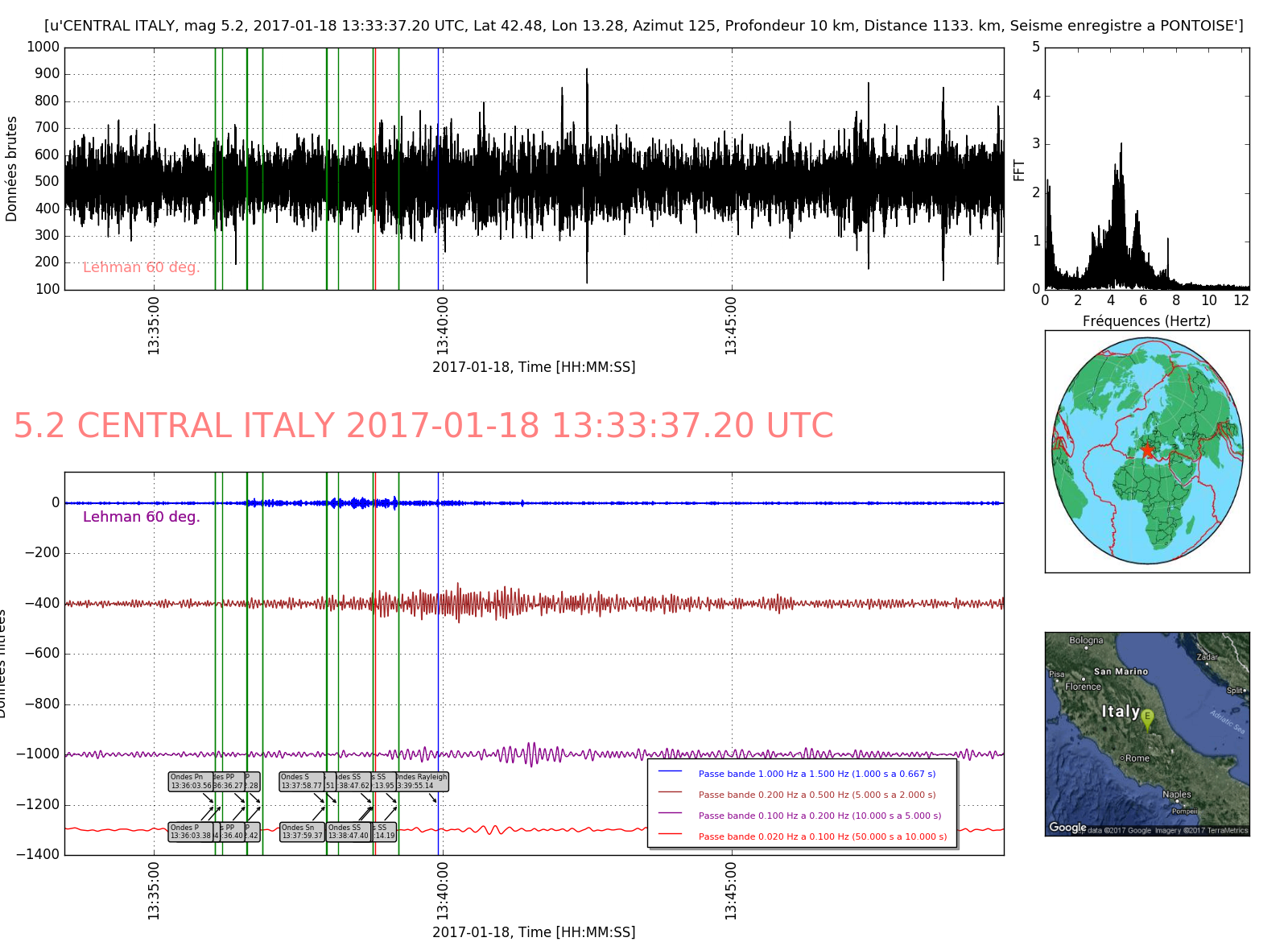Click the pink Lehman 60 deg. label
This screenshot has width=1288, height=950.
141,267
